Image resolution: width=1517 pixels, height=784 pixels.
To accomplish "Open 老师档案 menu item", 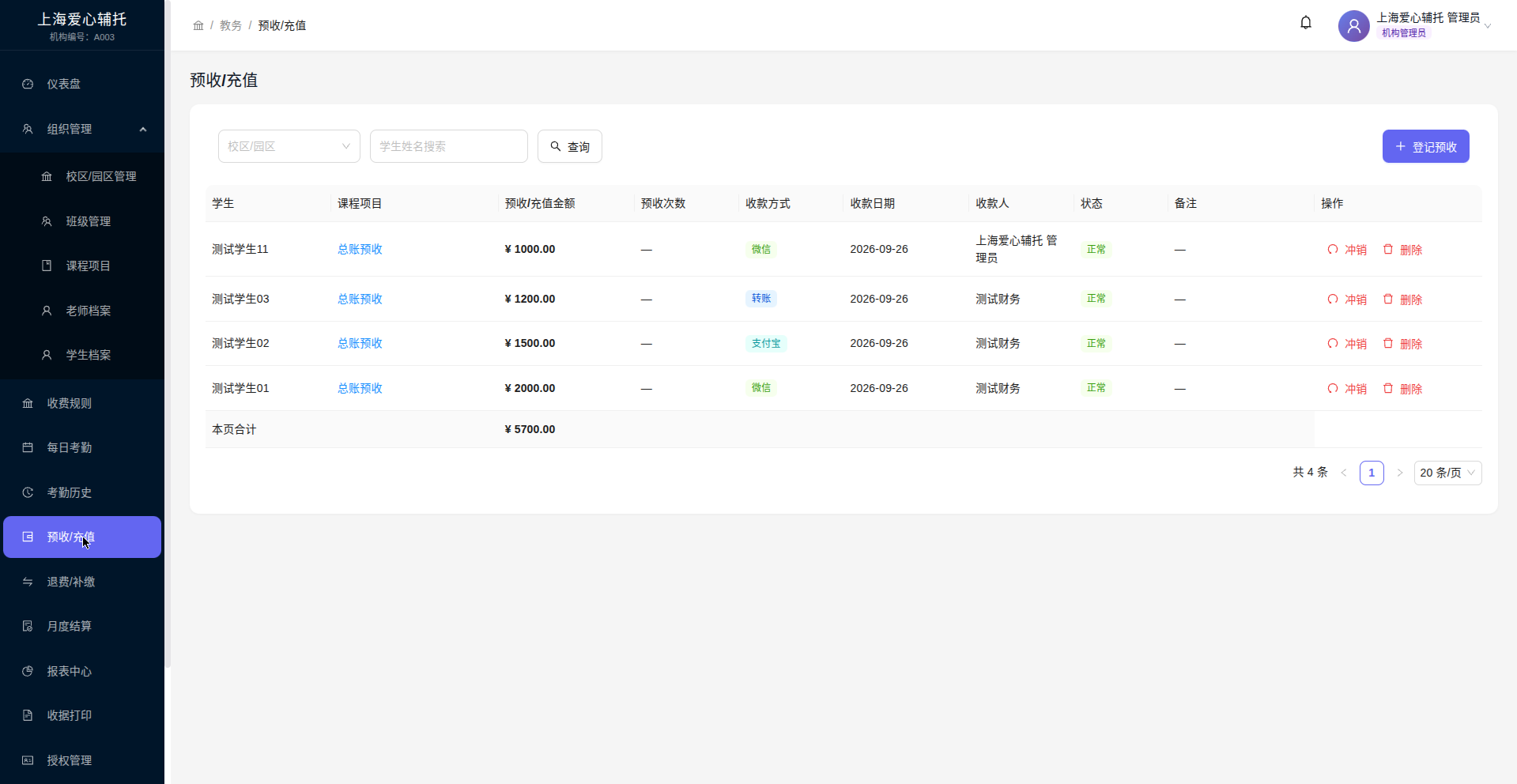I will (x=82, y=311).
